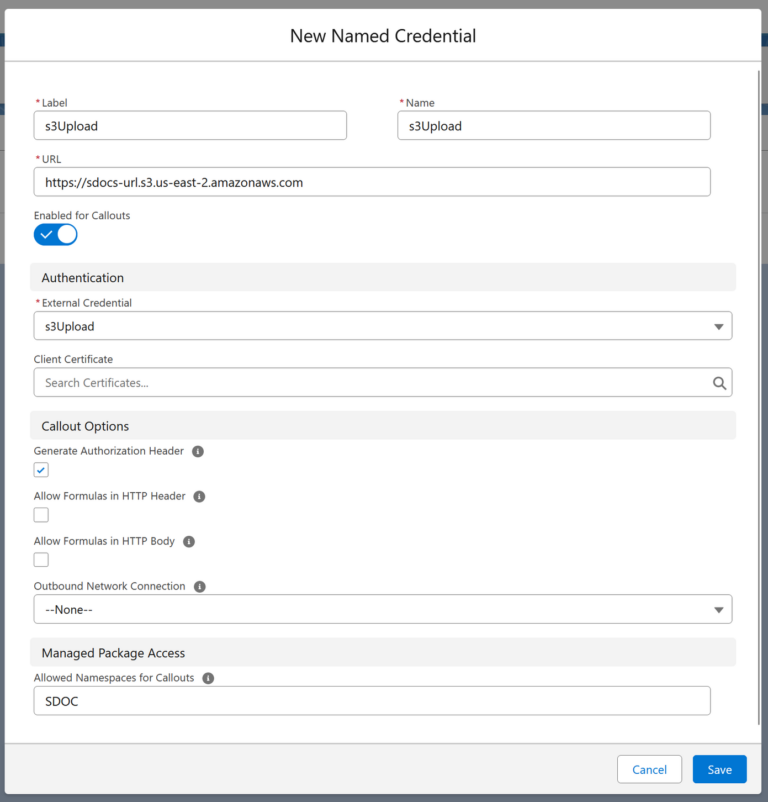Enable Allow Formulas in HTTP Header

click(41, 514)
